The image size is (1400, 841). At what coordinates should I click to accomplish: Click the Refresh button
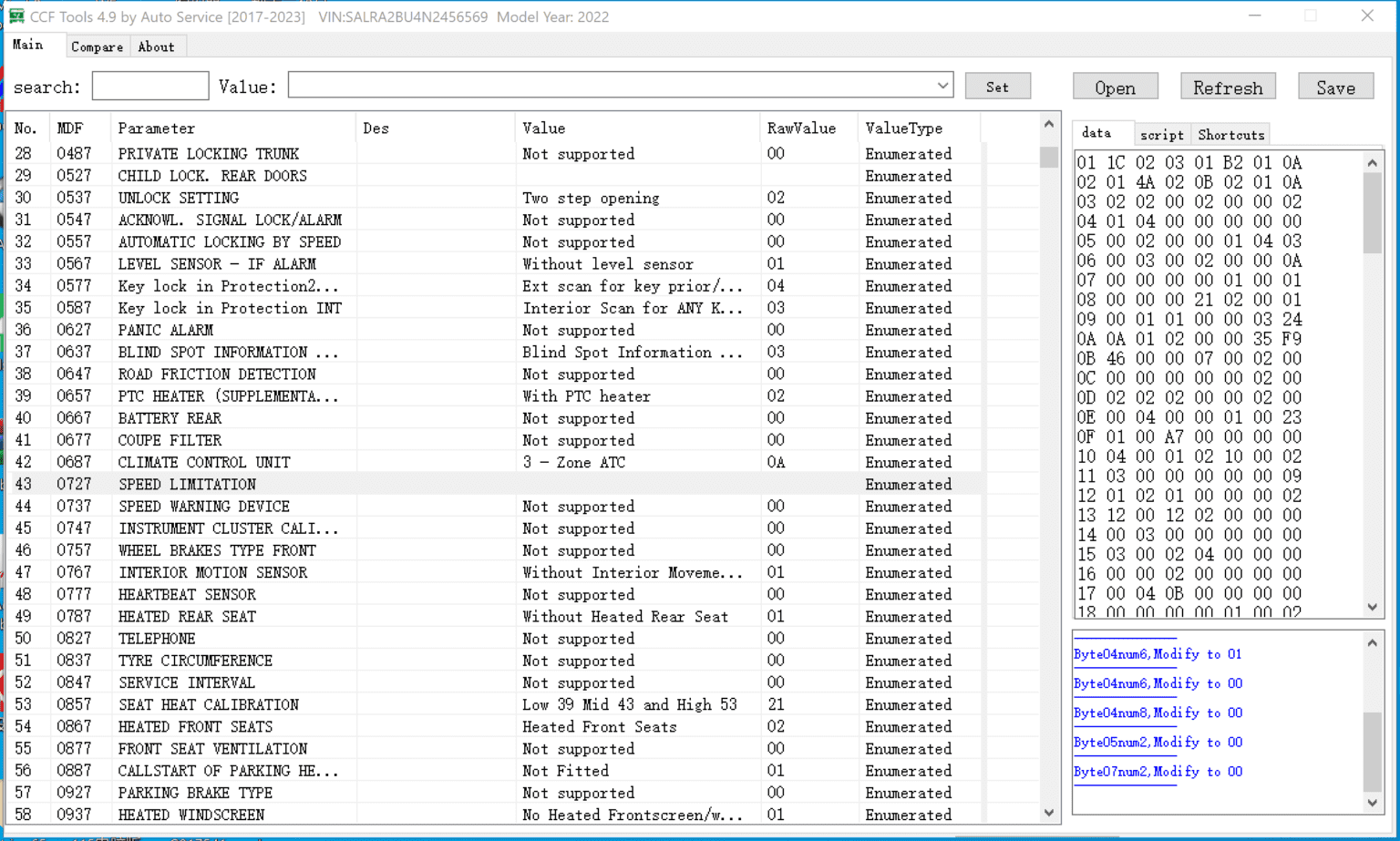1228,86
